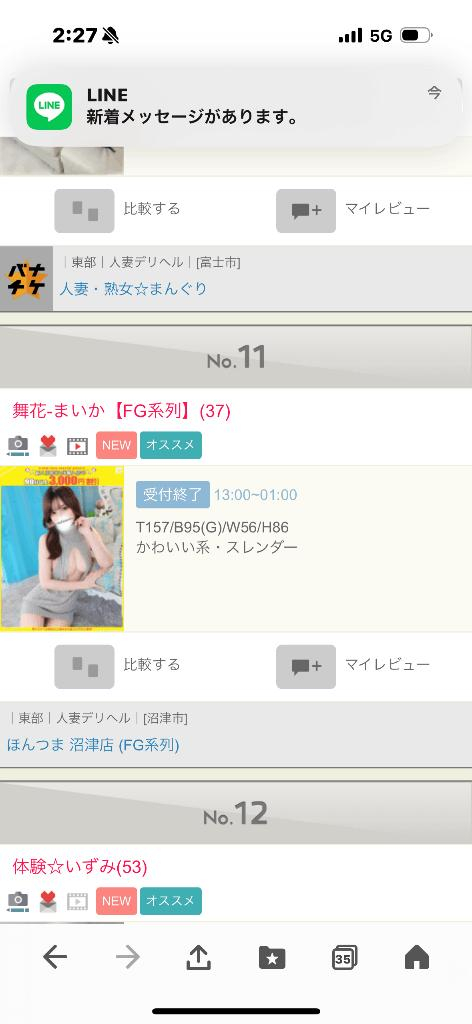Image resolution: width=472 pixels, height=1024 pixels.
Task: Open the tab switcher showing 35
Action: (344, 957)
